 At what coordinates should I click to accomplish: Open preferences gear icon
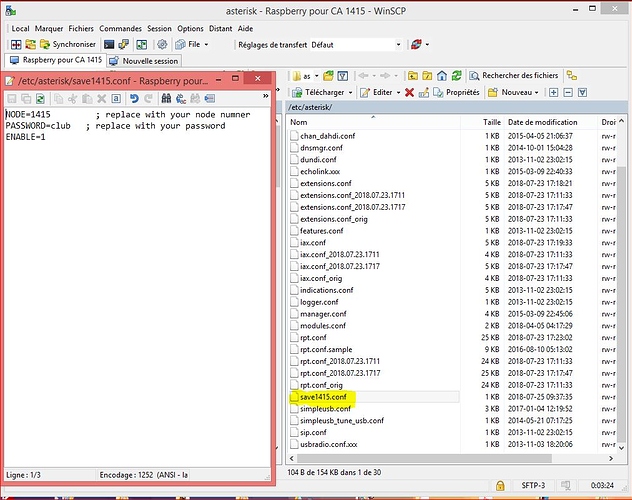[162, 44]
